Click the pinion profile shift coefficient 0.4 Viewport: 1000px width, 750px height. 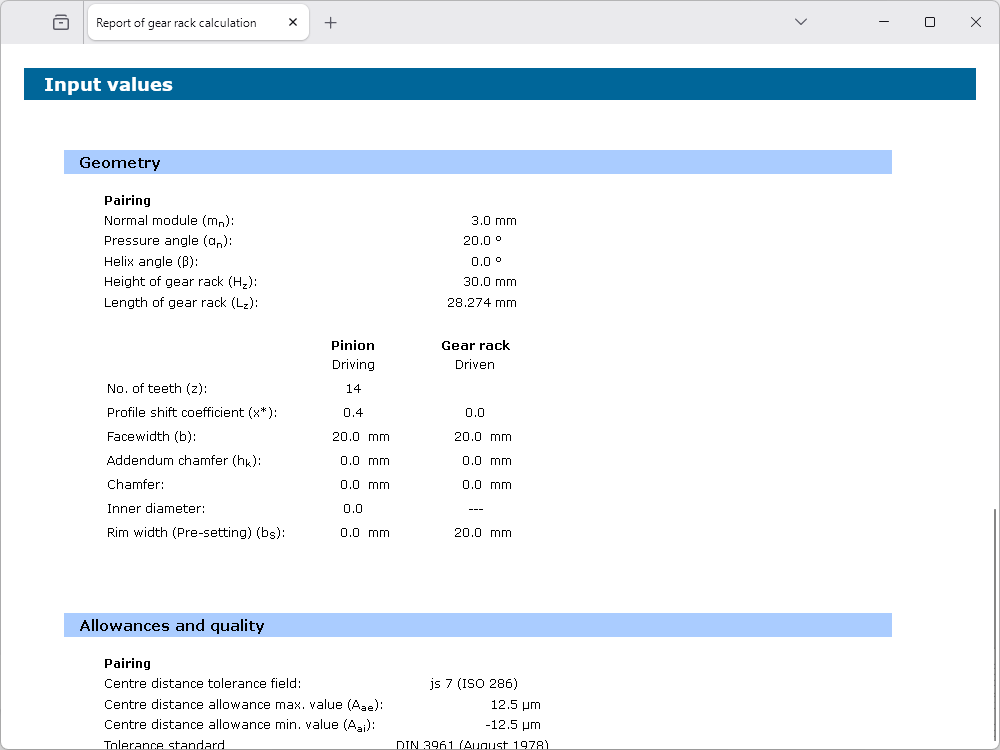(353, 413)
